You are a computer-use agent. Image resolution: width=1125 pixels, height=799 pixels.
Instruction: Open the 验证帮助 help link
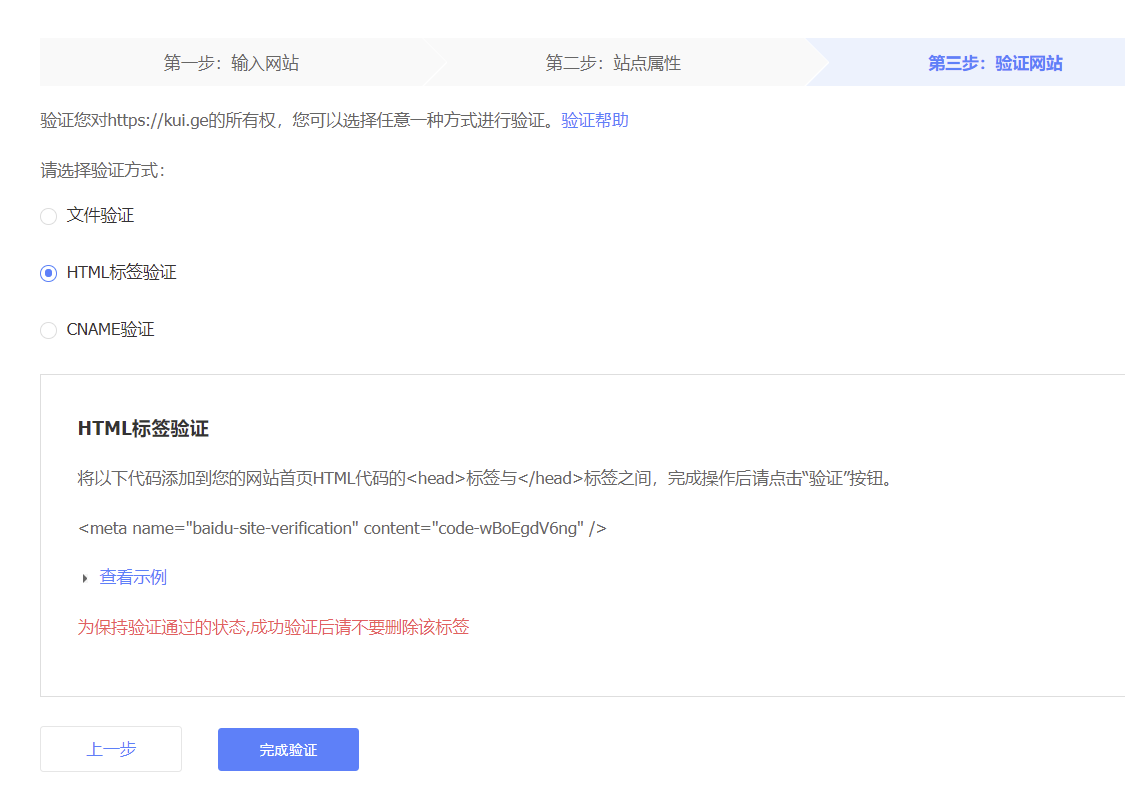[x=594, y=119]
